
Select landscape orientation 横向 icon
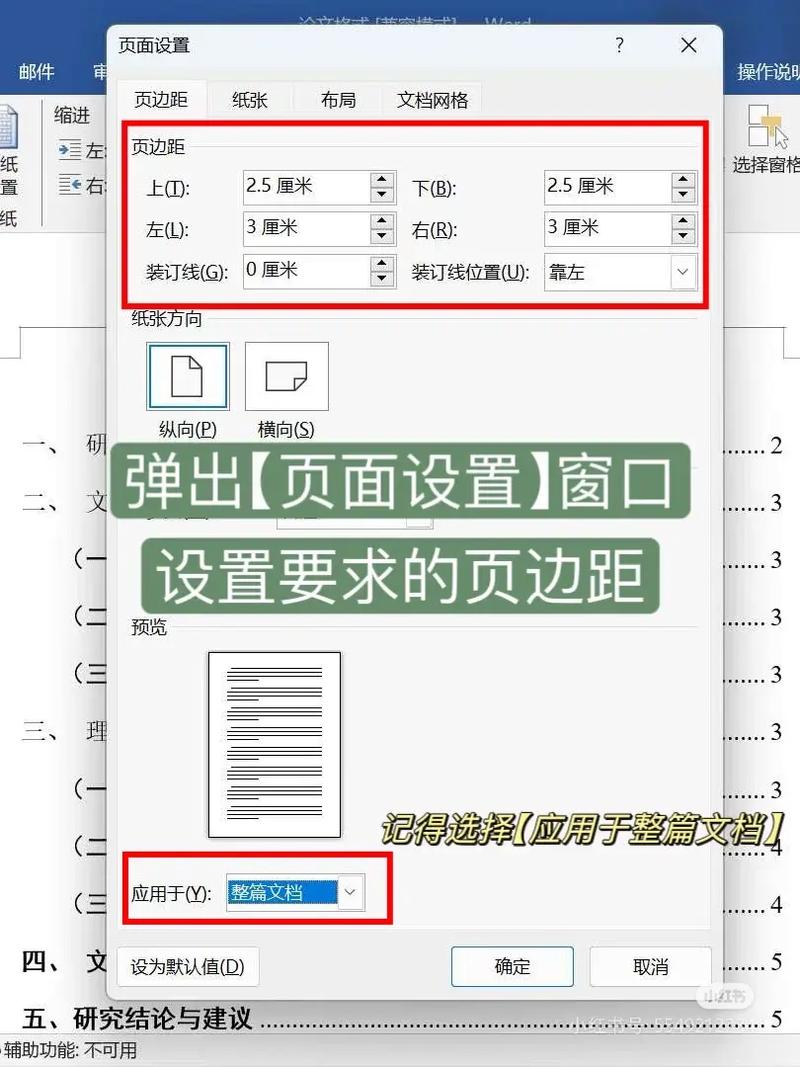(286, 376)
